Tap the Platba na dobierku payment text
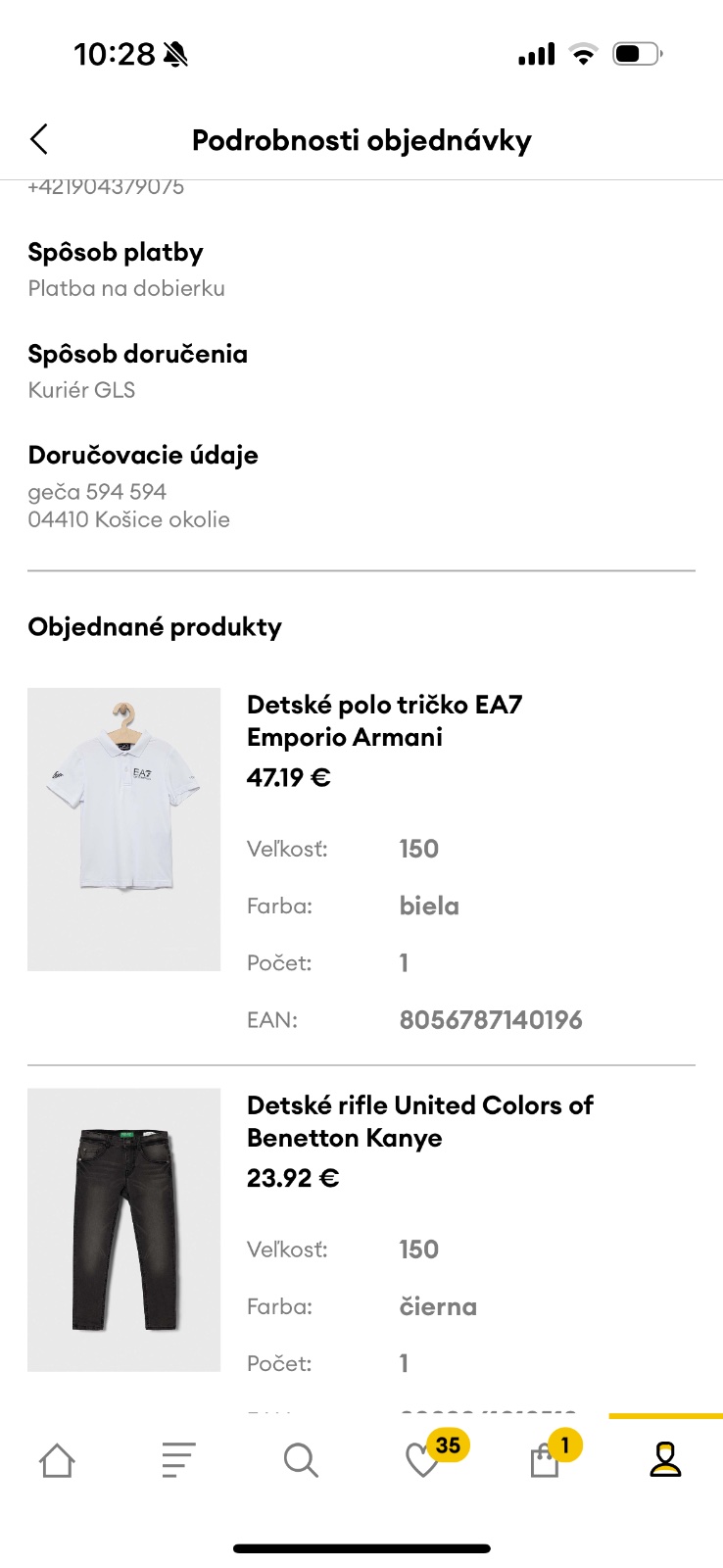Viewport: 723px width, 1568px height. (x=126, y=288)
